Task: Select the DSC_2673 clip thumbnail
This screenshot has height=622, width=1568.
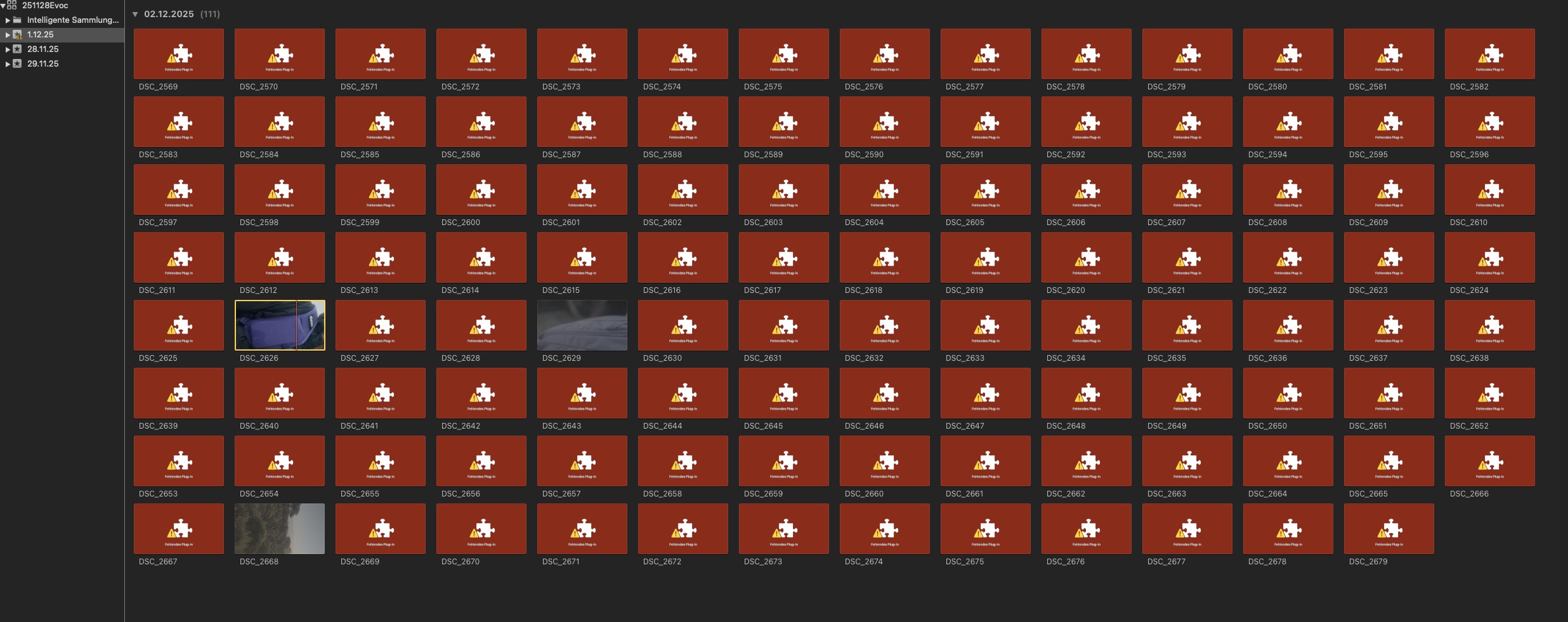Action: click(x=784, y=529)
